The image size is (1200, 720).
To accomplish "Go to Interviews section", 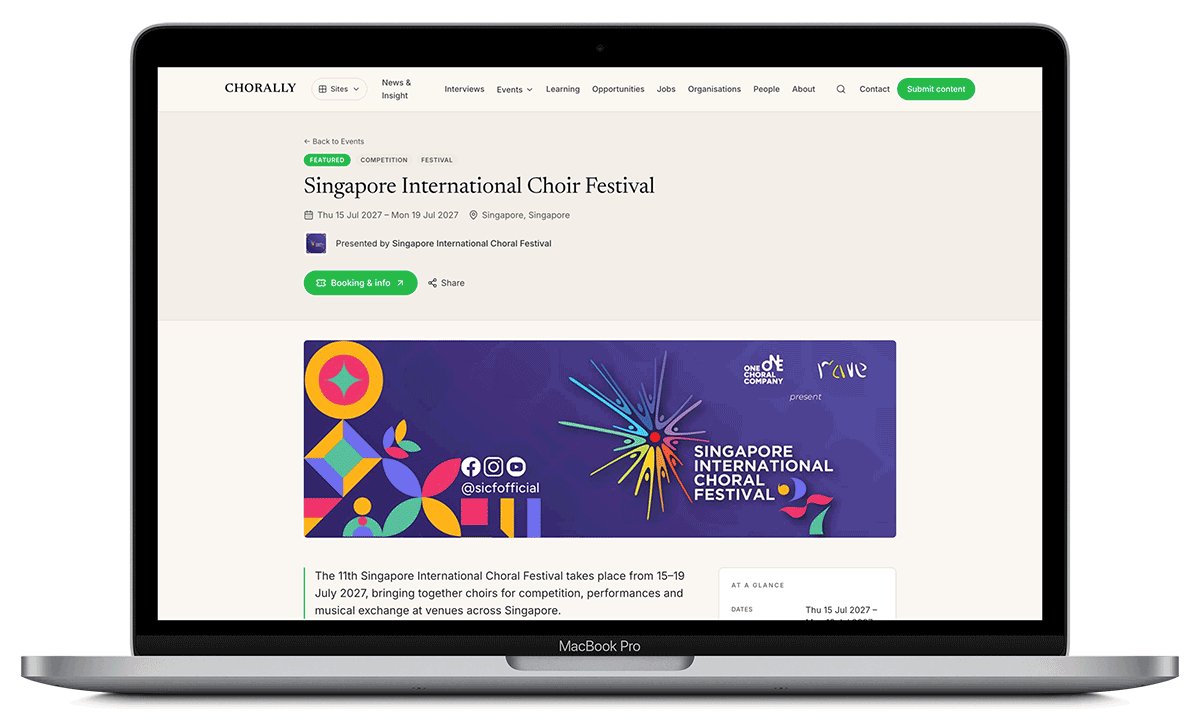I will point(464,89).
